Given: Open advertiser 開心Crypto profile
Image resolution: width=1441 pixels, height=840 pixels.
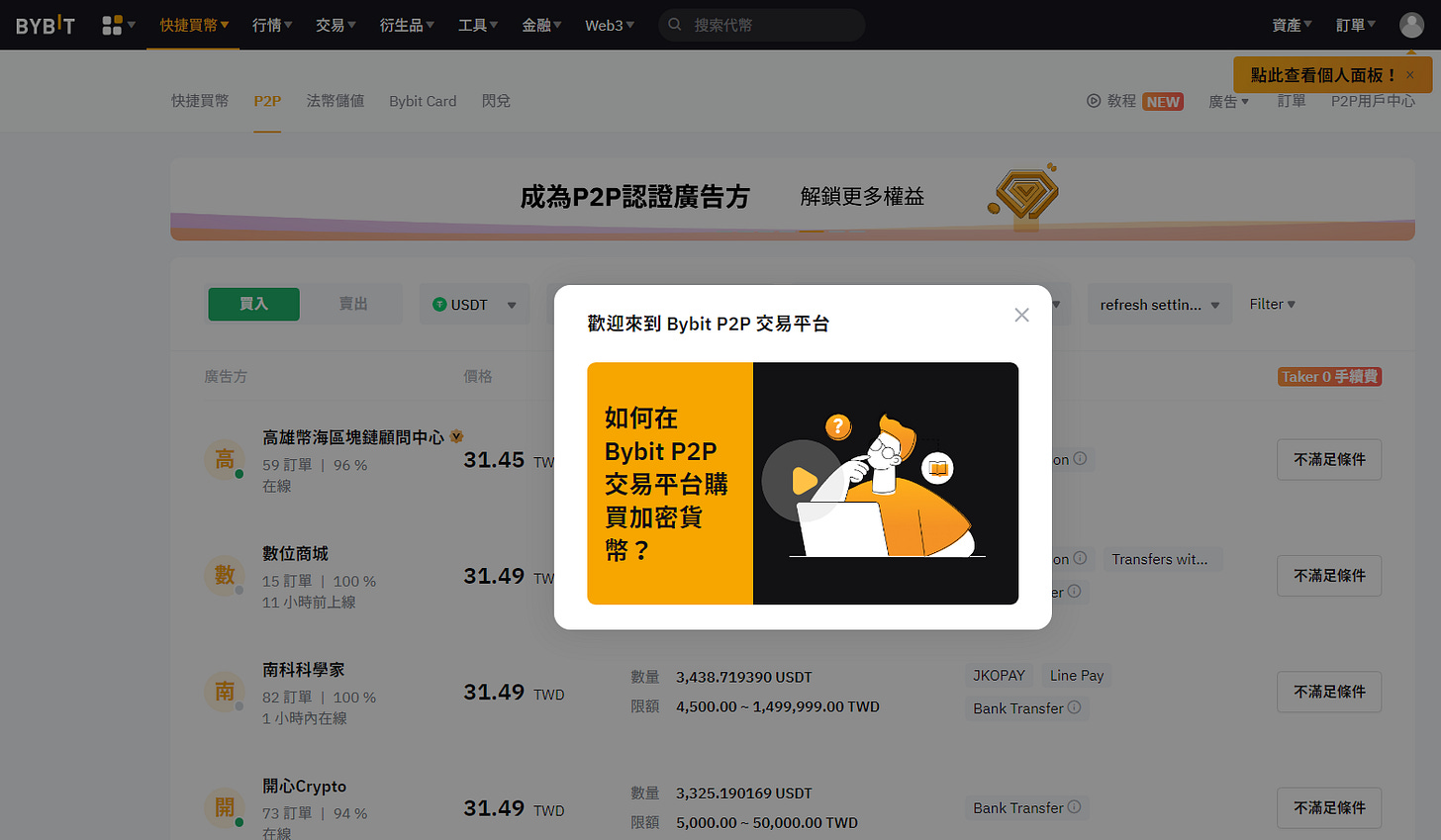Looking at the screenshot, I should (304, 787).
